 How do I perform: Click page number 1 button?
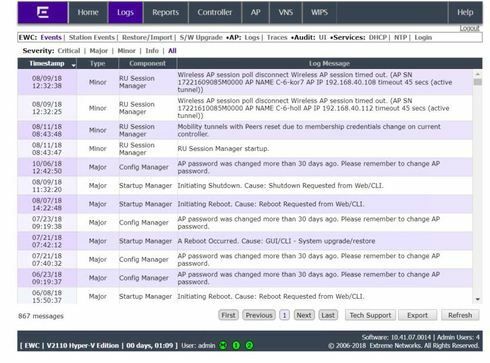[284, 315]
